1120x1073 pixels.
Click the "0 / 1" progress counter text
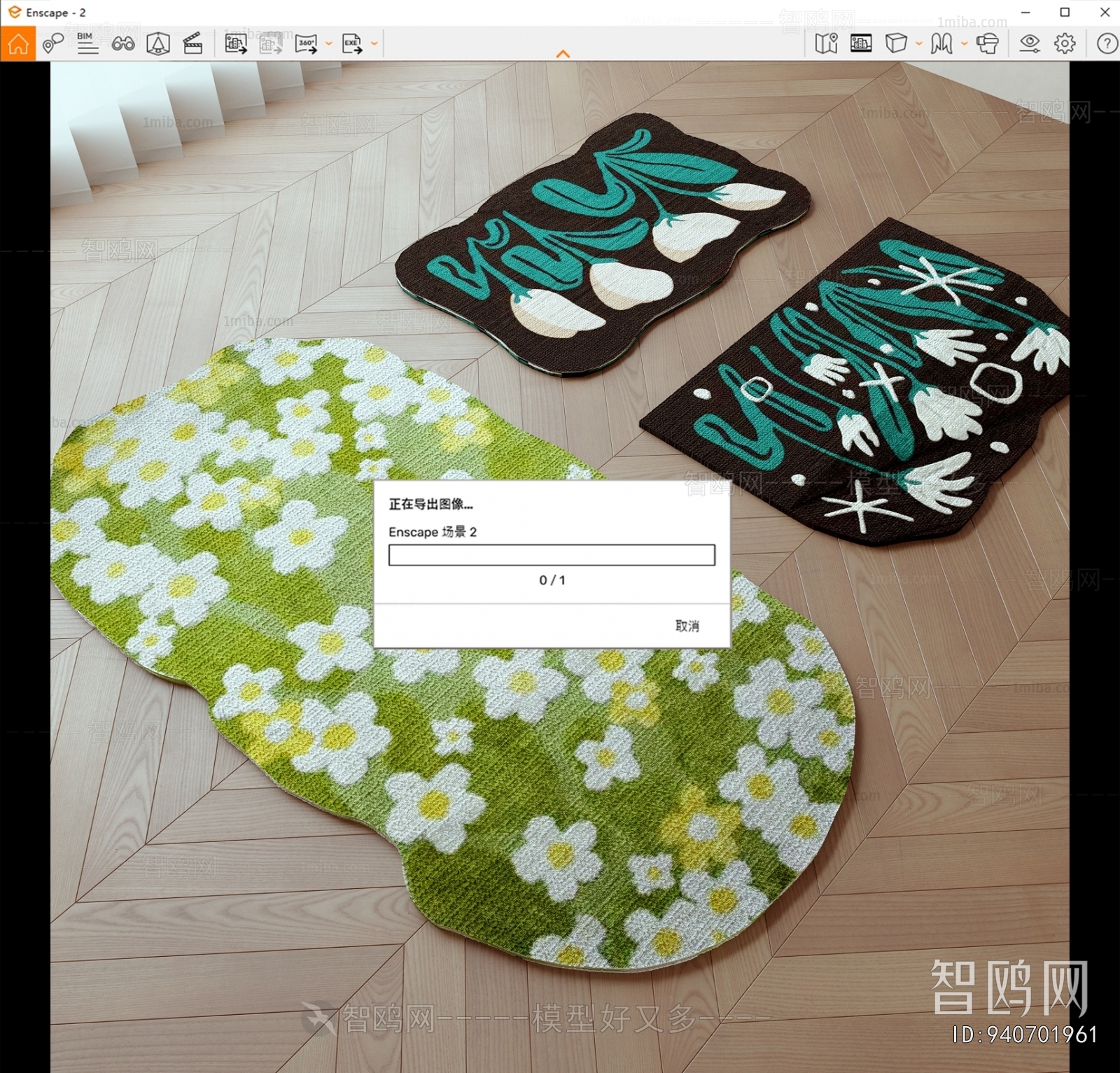click(x=552, y=580)
